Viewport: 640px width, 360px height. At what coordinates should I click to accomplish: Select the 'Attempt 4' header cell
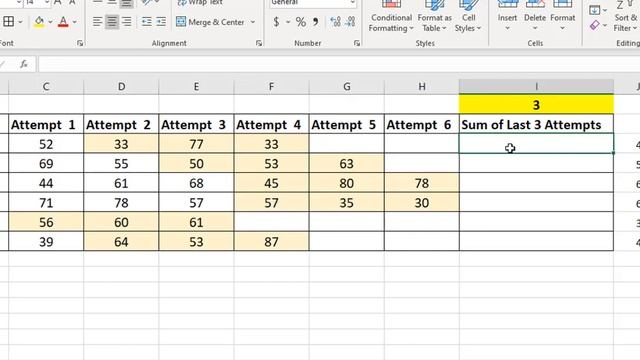271,124
